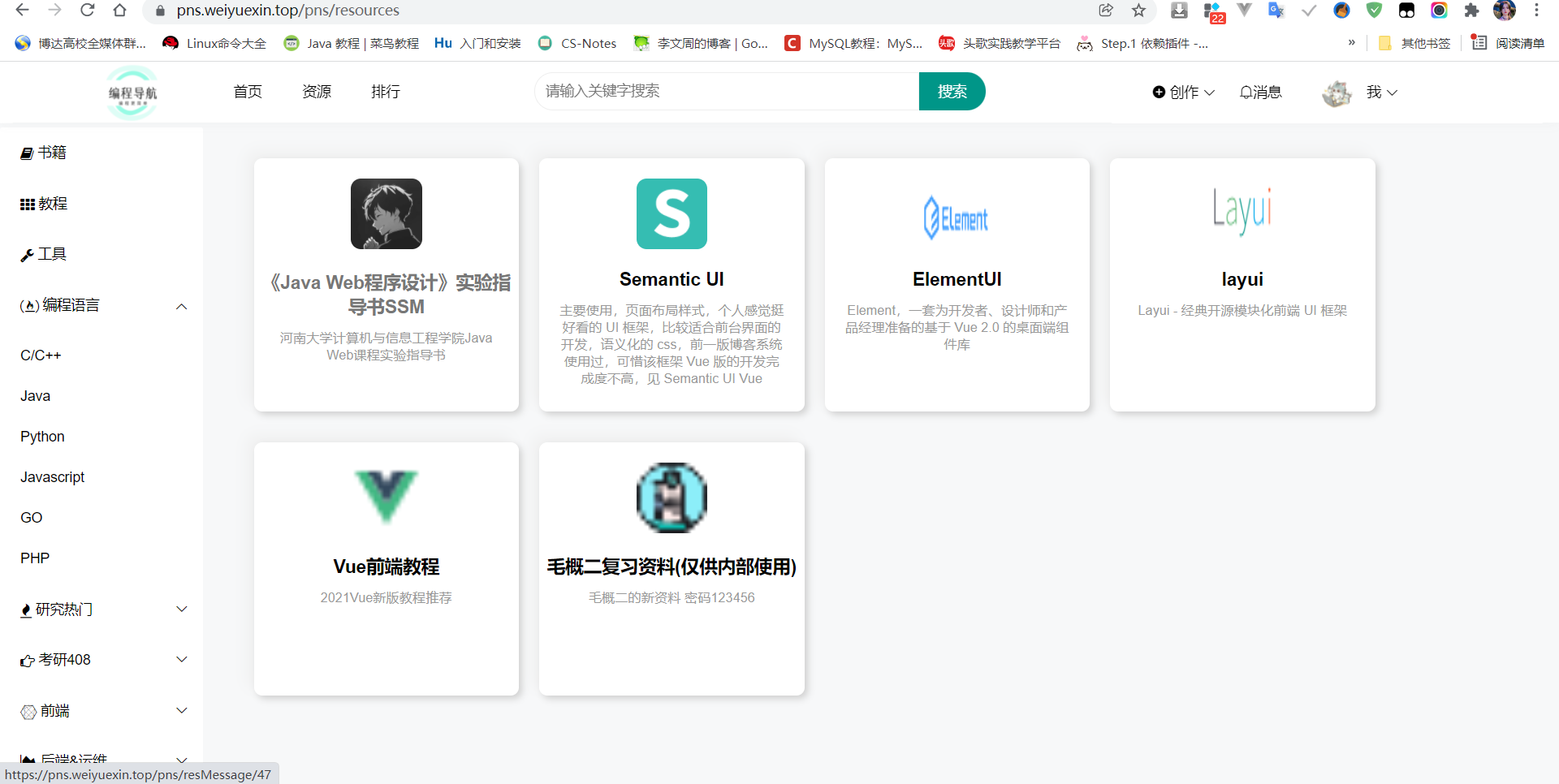The width and height of the screenshot is (1559, 784).
Task: Click the green shield extension icon
Action: 1374,10
